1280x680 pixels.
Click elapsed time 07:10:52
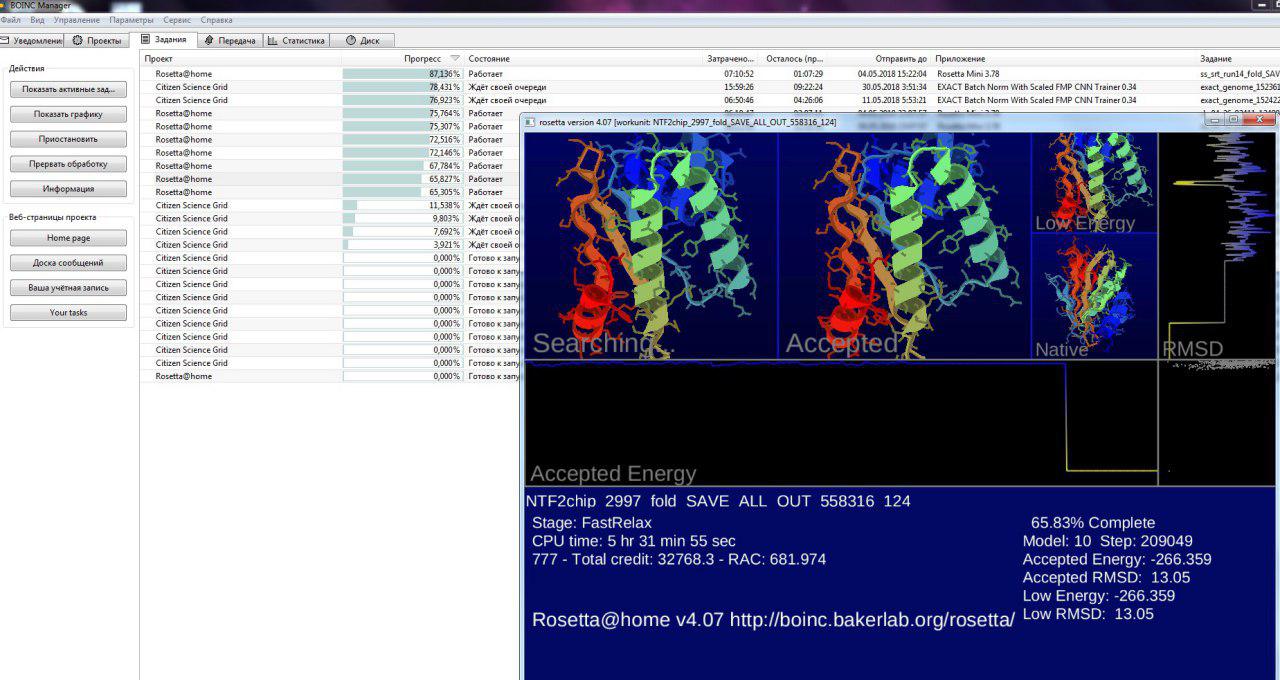738,74
